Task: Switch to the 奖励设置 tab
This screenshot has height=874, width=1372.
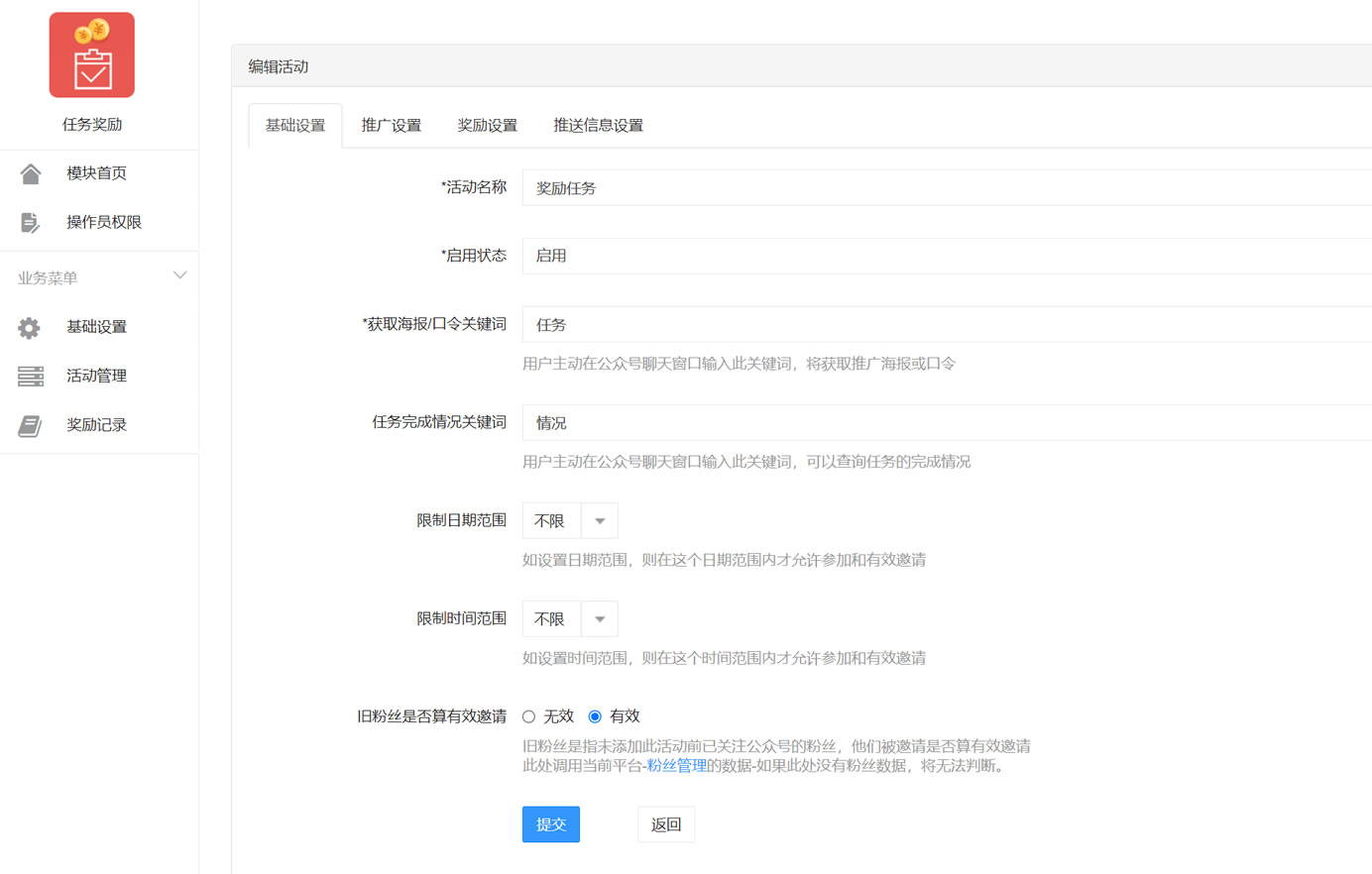Action: 488,126
